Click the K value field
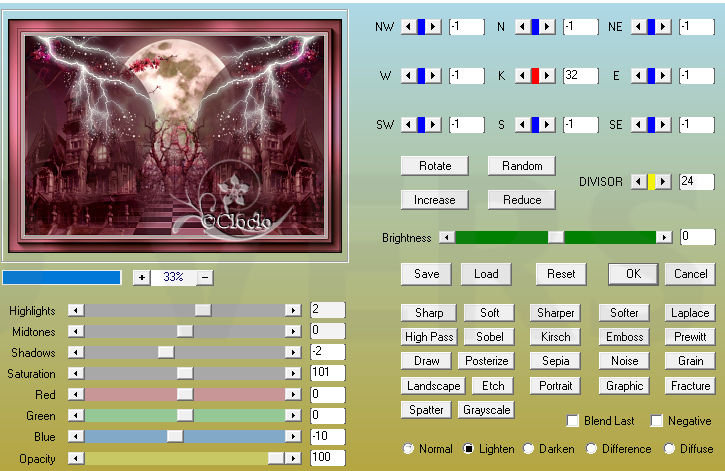The image size is (725, 471). pyautogui.click(x=581, y=75)
